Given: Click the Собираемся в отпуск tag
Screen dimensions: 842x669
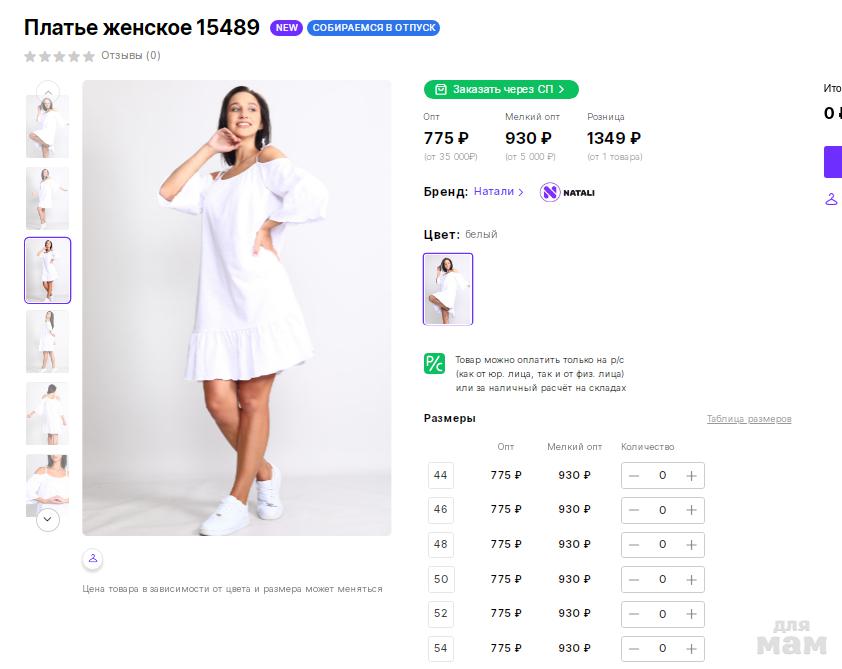Looking at the screenshot, I should click(x=374, y=28).
